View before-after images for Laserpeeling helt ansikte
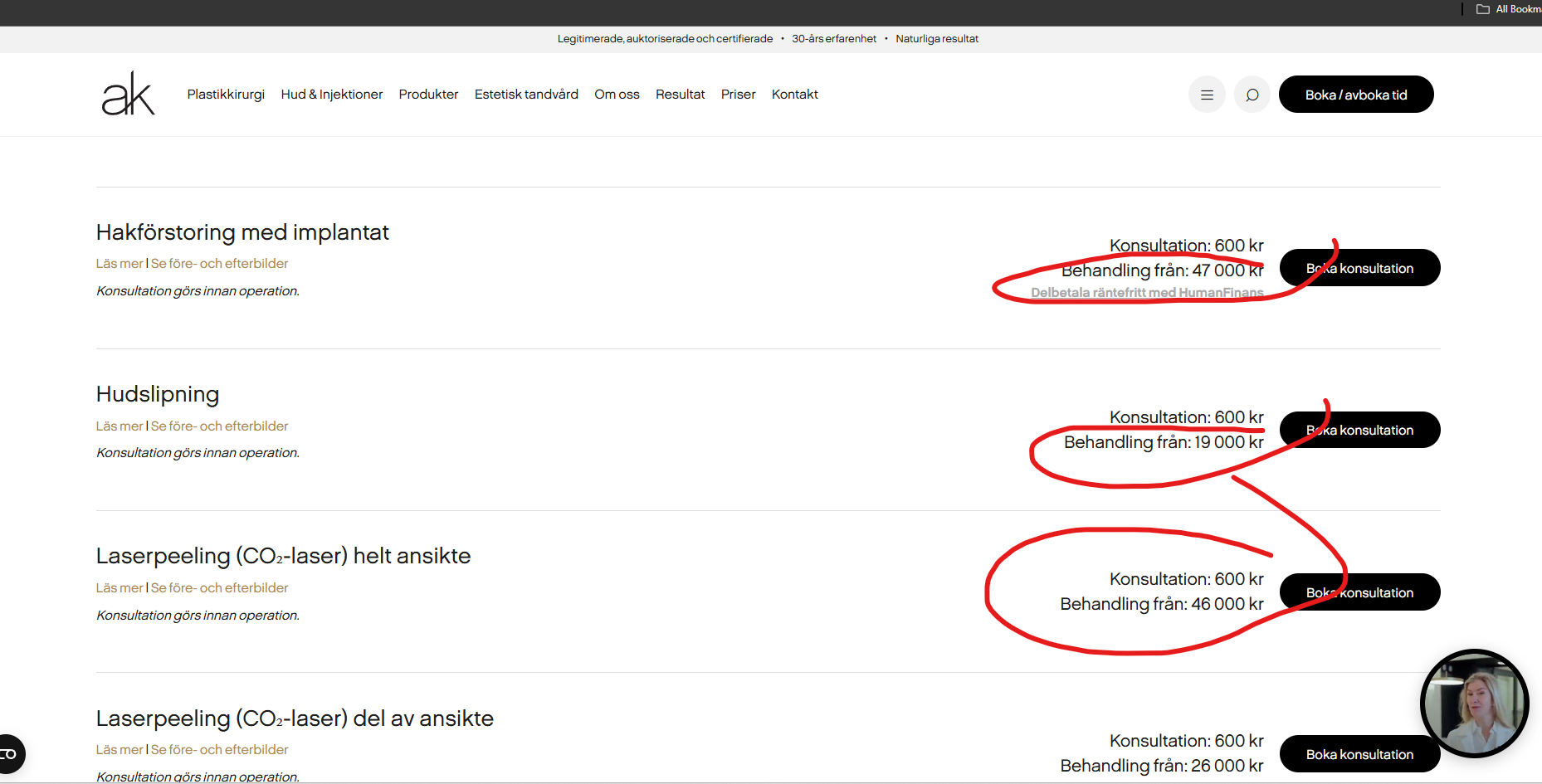 coord(220,587)
